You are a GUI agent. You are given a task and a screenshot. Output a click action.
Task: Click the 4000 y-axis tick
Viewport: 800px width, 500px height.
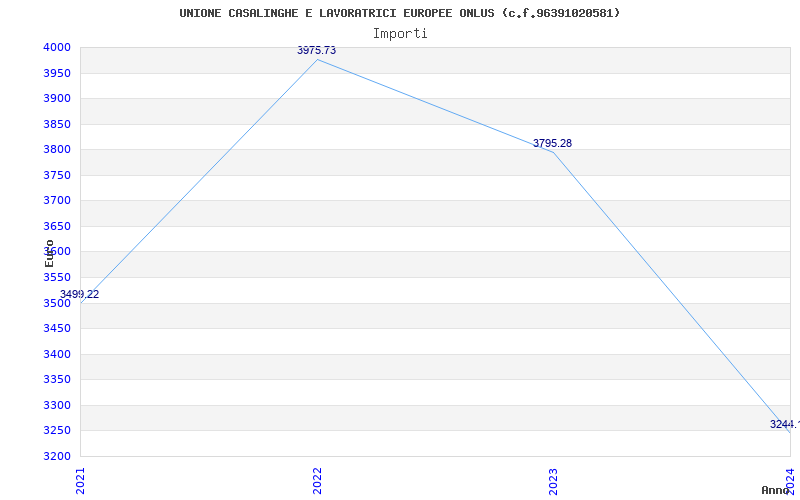point(57,47)
